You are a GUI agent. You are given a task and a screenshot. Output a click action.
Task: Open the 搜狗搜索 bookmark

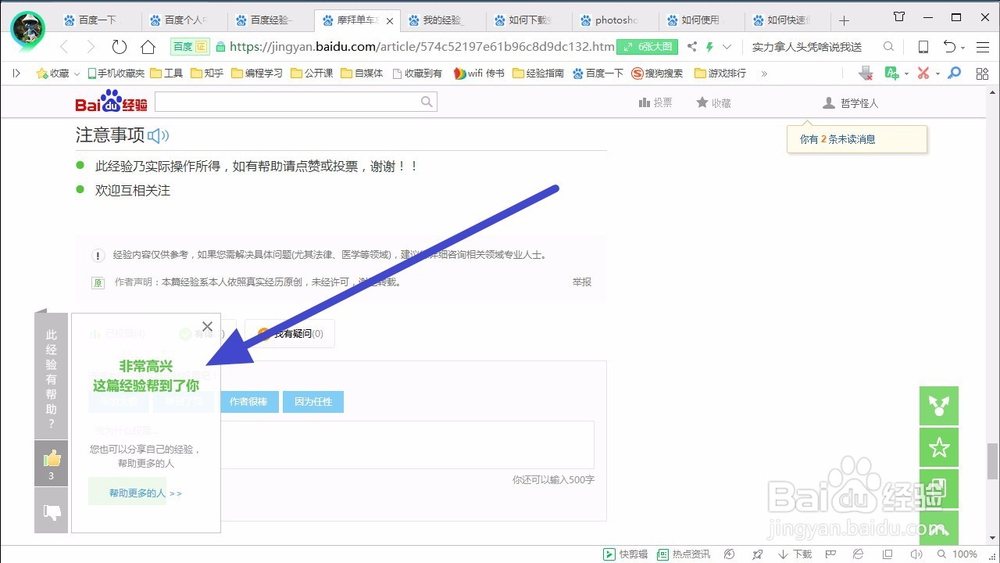click(657, 73)
